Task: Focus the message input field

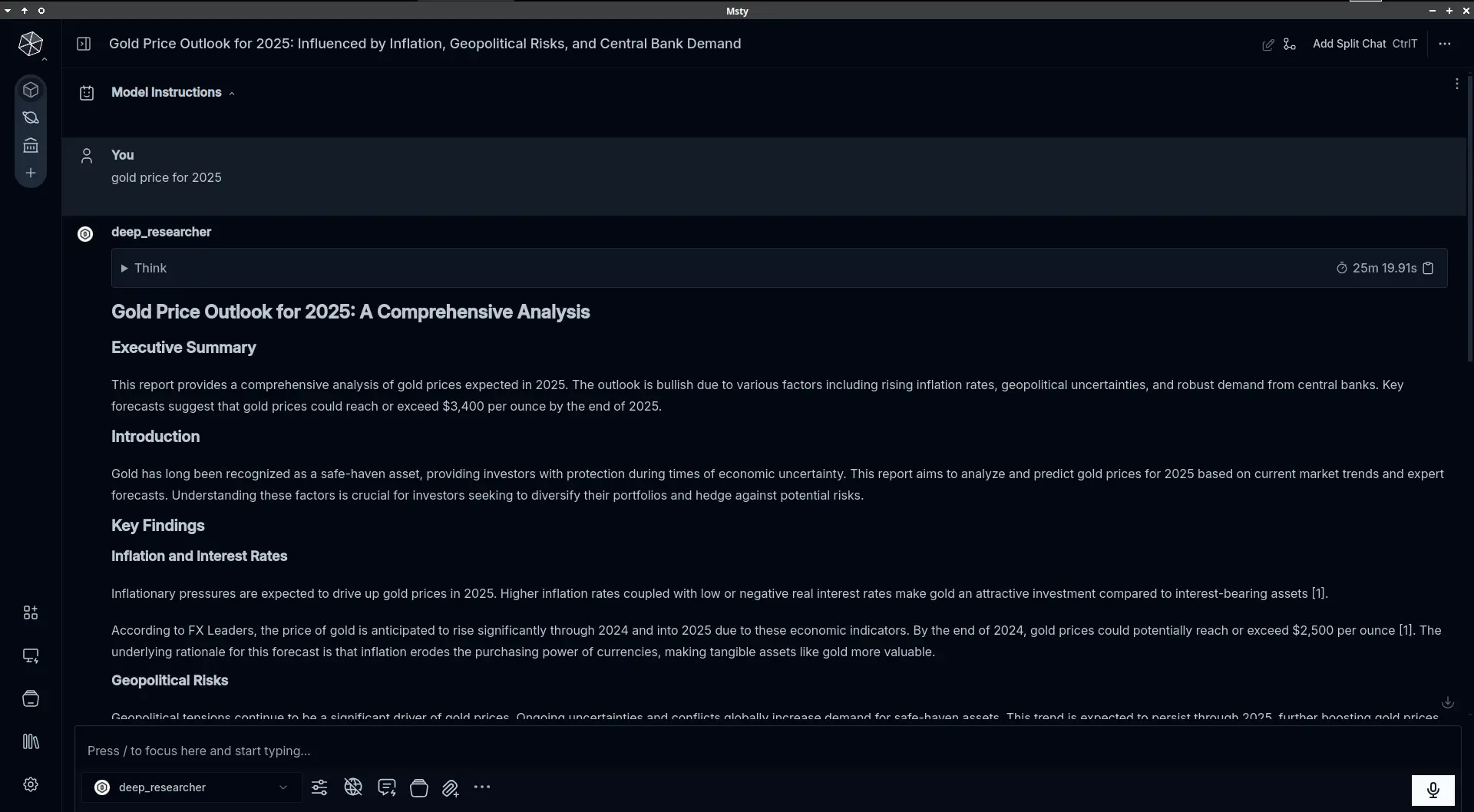Action: point(537,751)
